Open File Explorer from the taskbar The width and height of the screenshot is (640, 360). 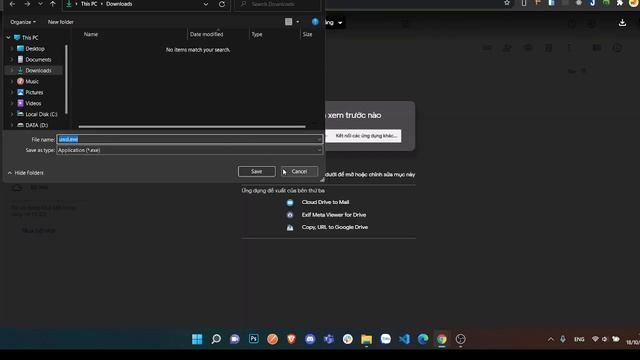(x=367, y=339)
